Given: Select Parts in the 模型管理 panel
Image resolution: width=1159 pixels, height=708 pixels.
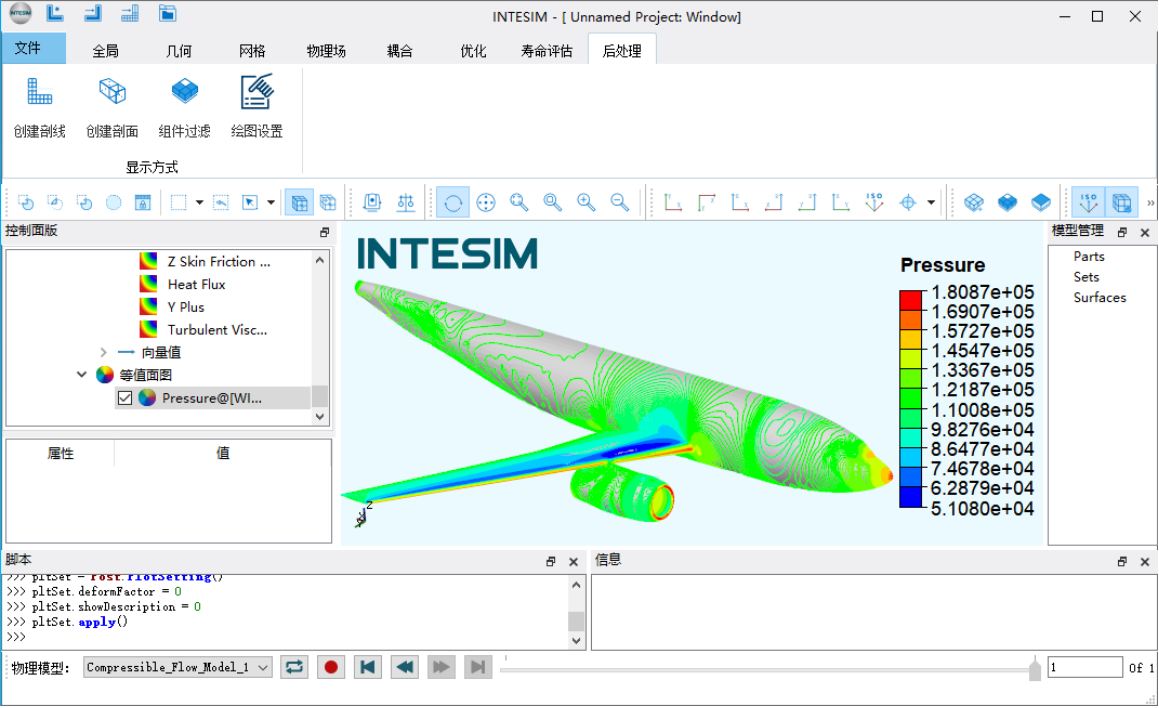Looking at the screenshot, I should click(x=1088, y=256).
